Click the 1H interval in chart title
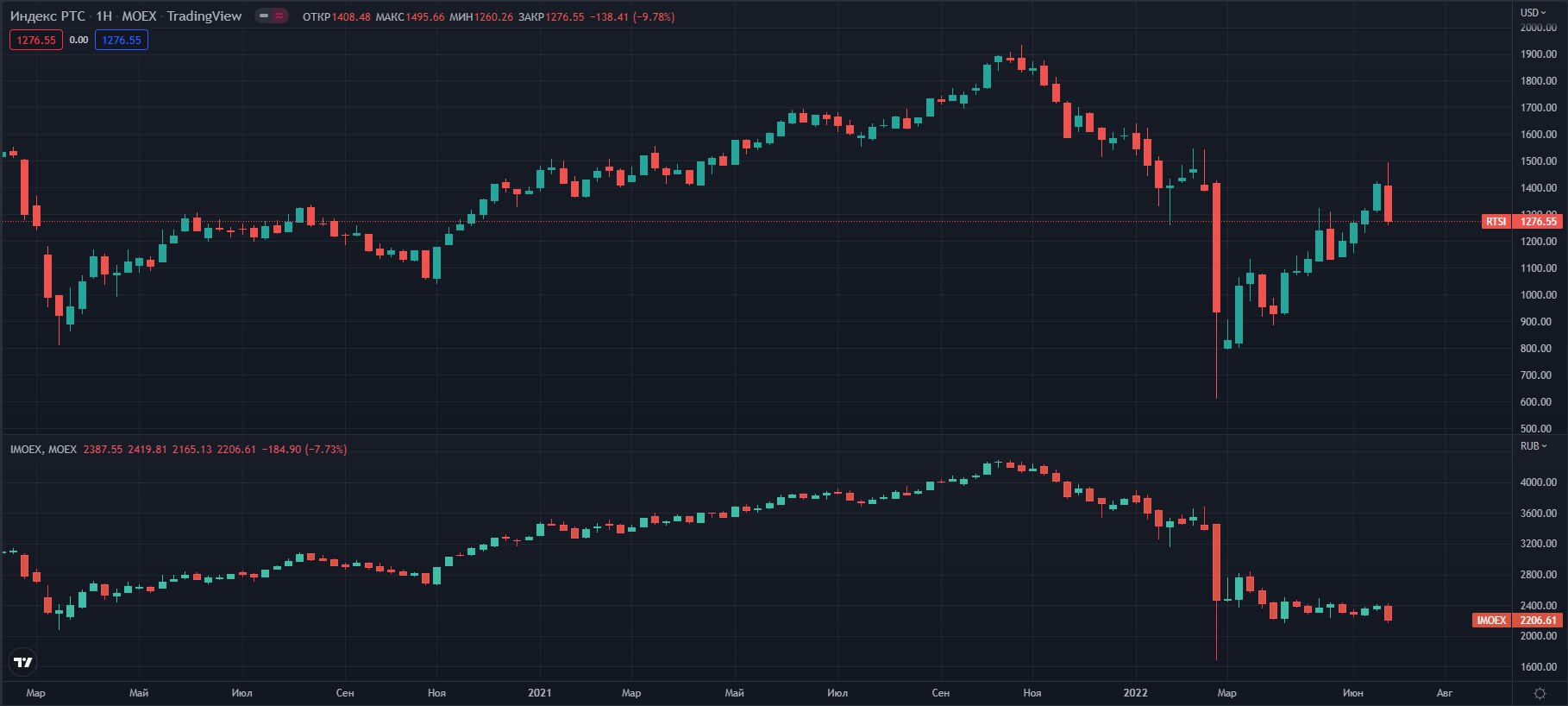1568x706 pixels. coord(103,16)
